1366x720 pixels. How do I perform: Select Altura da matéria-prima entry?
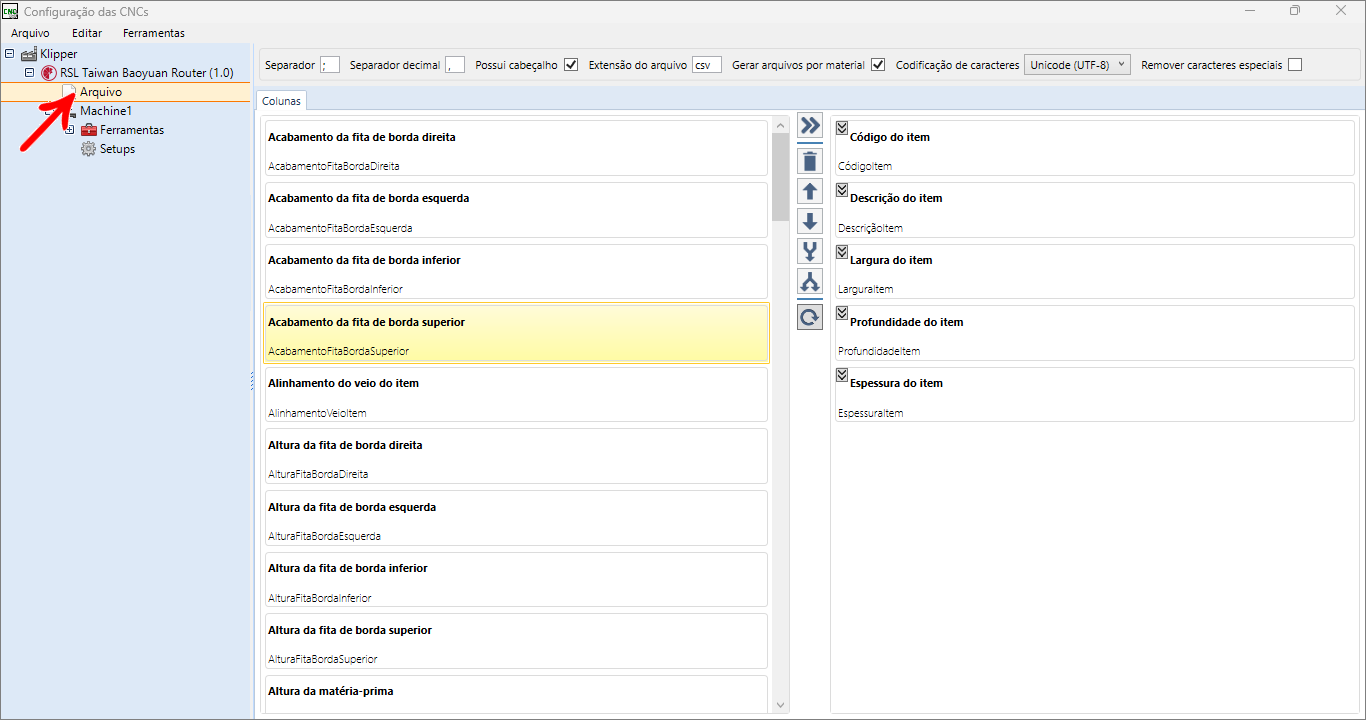point(516,695)
